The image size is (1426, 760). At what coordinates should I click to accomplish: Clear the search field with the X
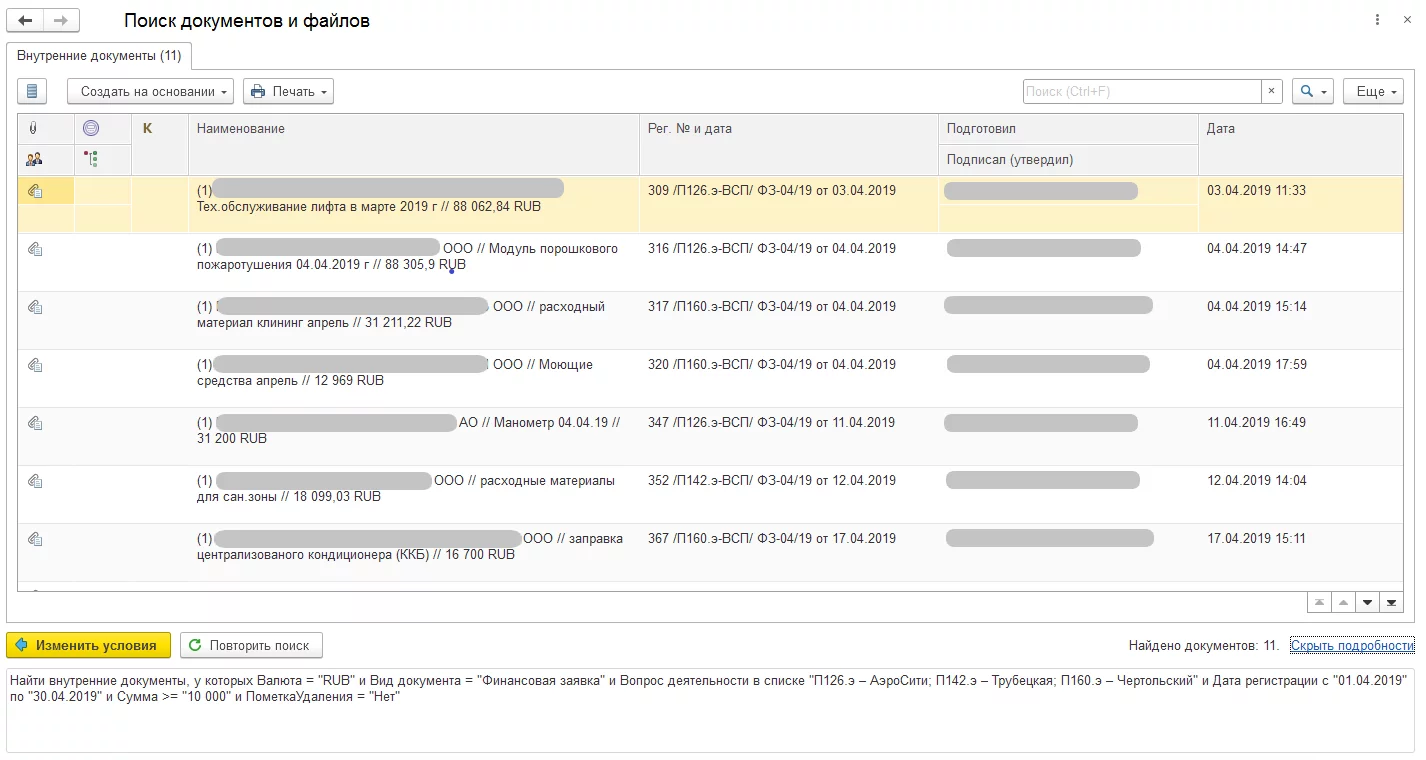click(x=1271, y=91)
